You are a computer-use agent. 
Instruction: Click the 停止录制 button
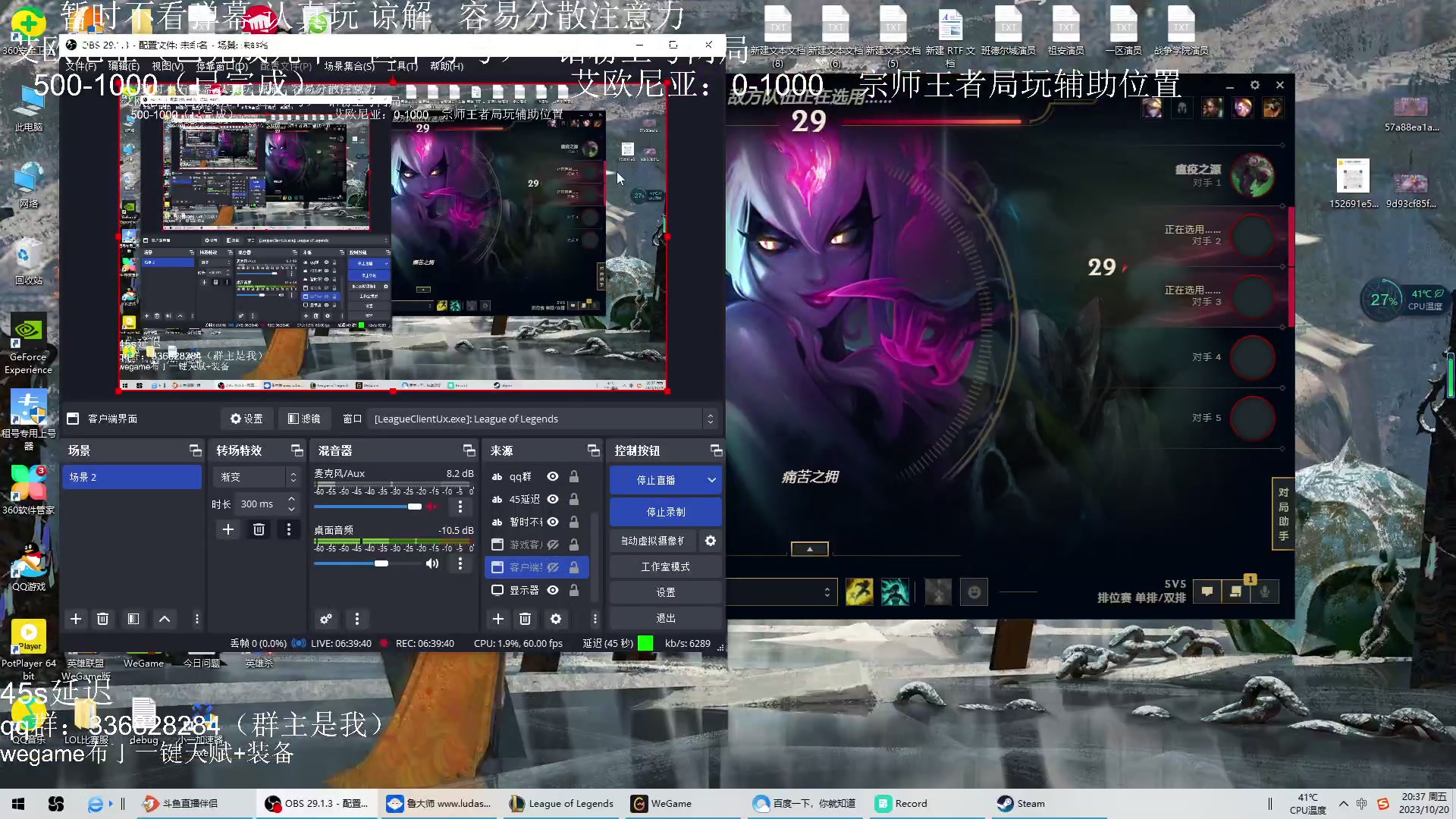coord(665,511)
